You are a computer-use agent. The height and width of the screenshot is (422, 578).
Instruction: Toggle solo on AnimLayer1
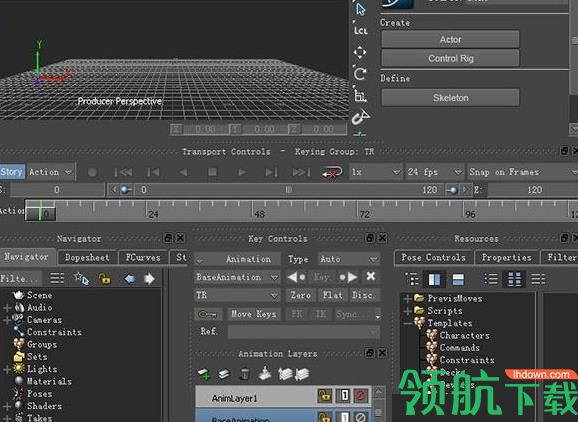tap(344, 396)
